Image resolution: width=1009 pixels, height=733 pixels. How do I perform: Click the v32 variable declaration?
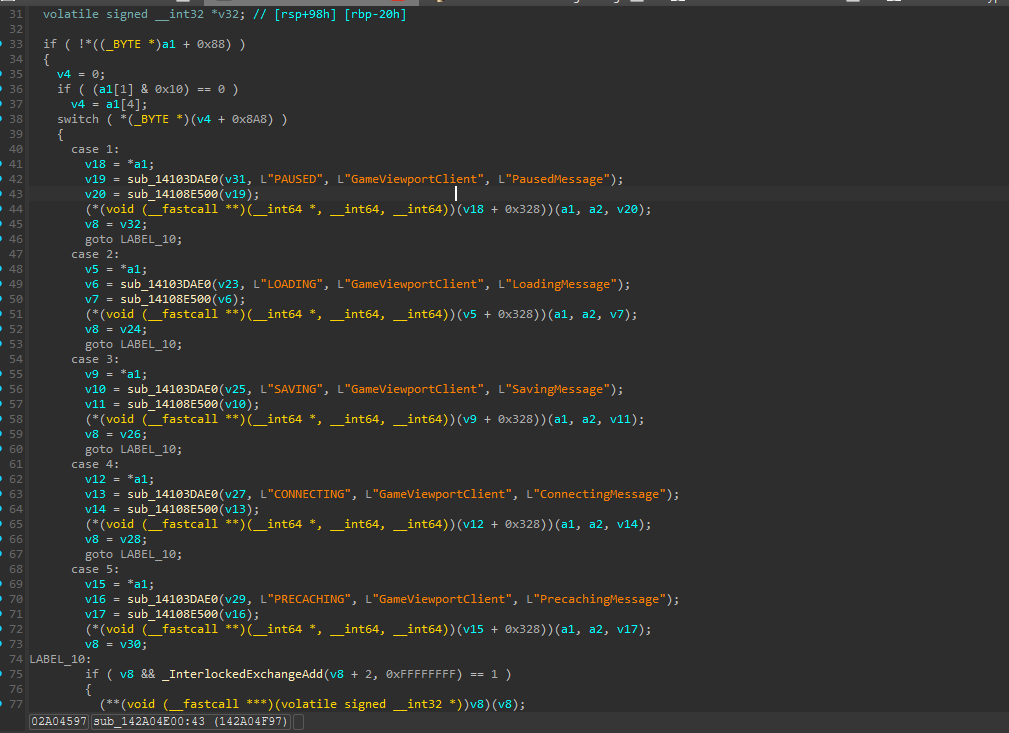144,14
